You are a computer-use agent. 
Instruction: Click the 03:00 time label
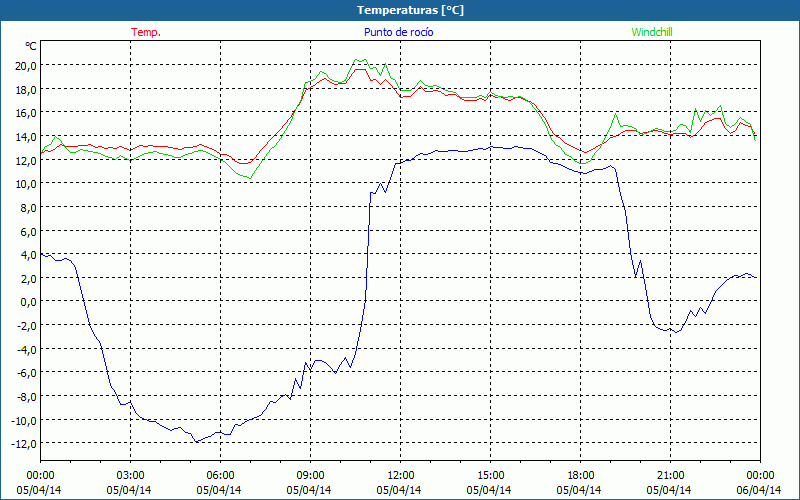click(x=131, y=476)
